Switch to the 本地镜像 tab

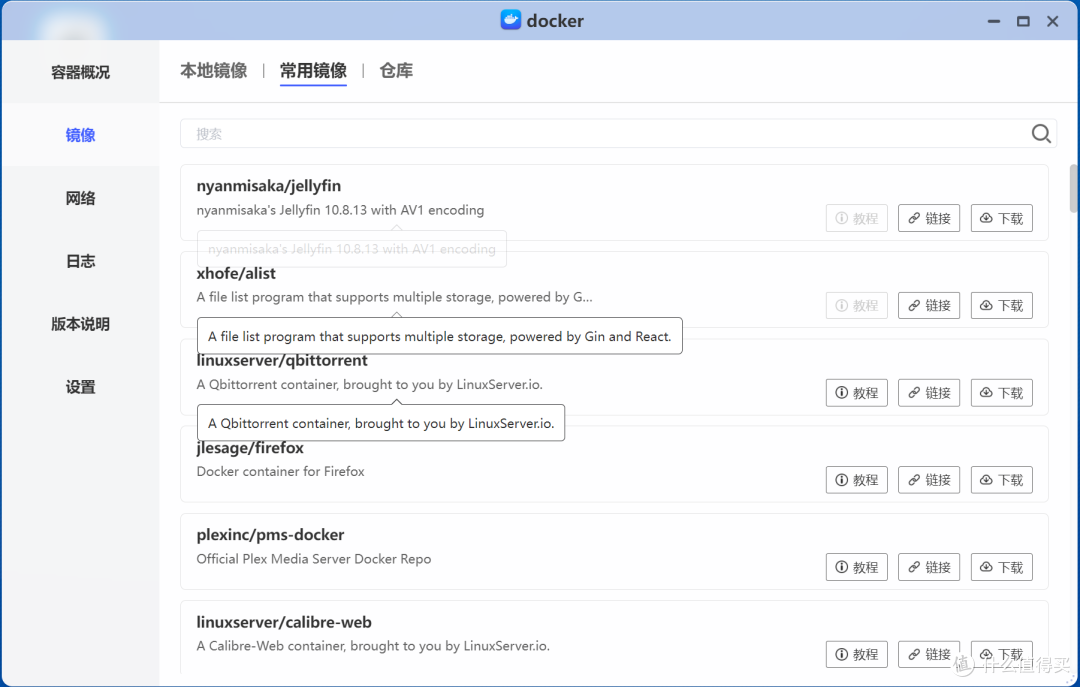[x=214, y=70]
